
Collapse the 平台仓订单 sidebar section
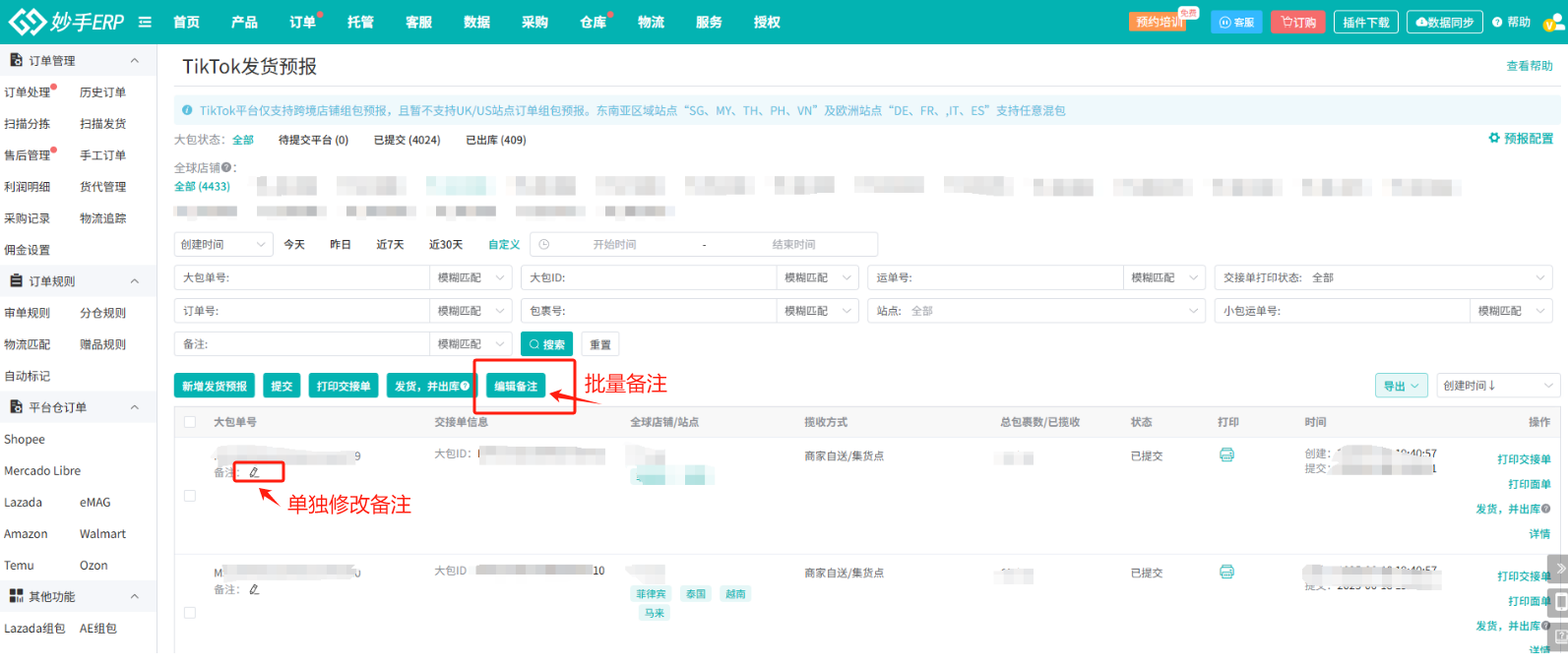pyautogui.click(x=135, y=407)
